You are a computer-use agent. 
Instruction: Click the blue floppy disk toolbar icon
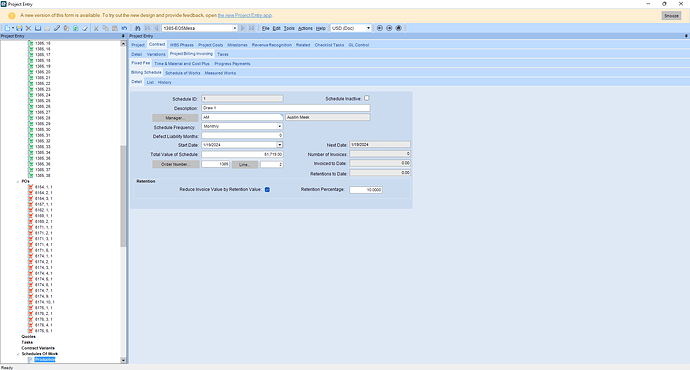[x=38, y=28]
